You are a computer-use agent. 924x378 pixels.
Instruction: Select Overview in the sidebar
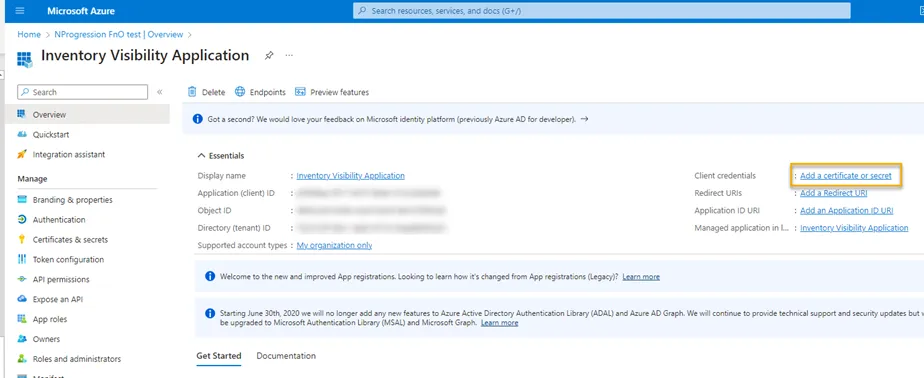[87, 114]
